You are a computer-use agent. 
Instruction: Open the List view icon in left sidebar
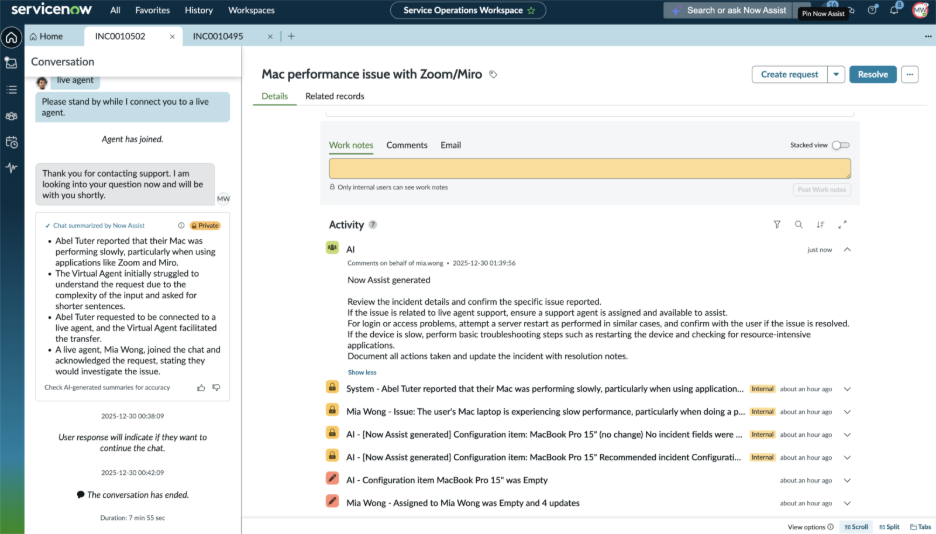click(11, 89)
